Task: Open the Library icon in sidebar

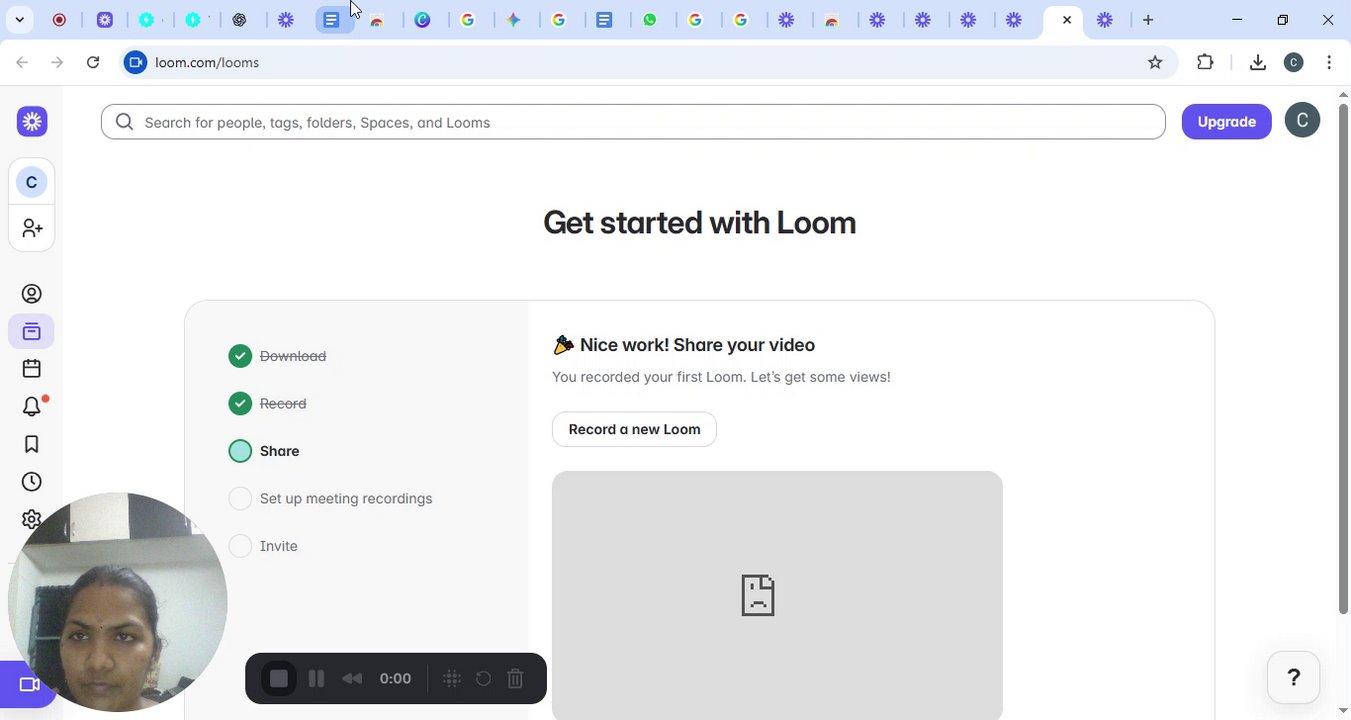Action: coord(32,331)
